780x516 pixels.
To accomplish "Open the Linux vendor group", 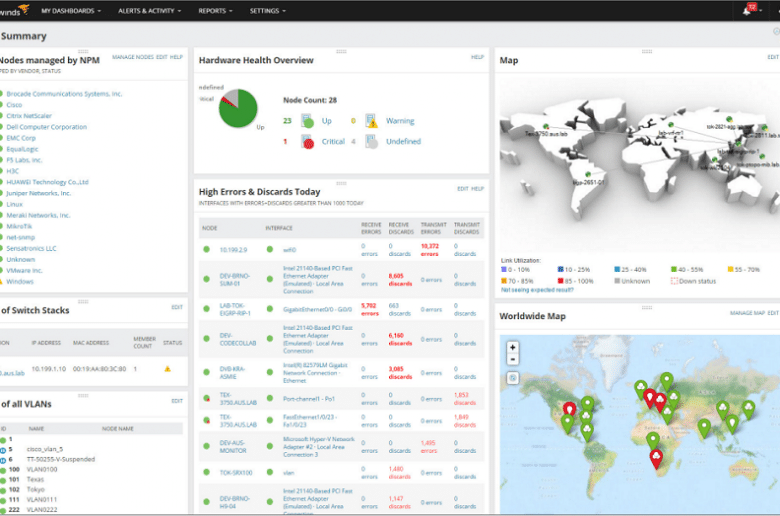I will click(x=14, y=204).
